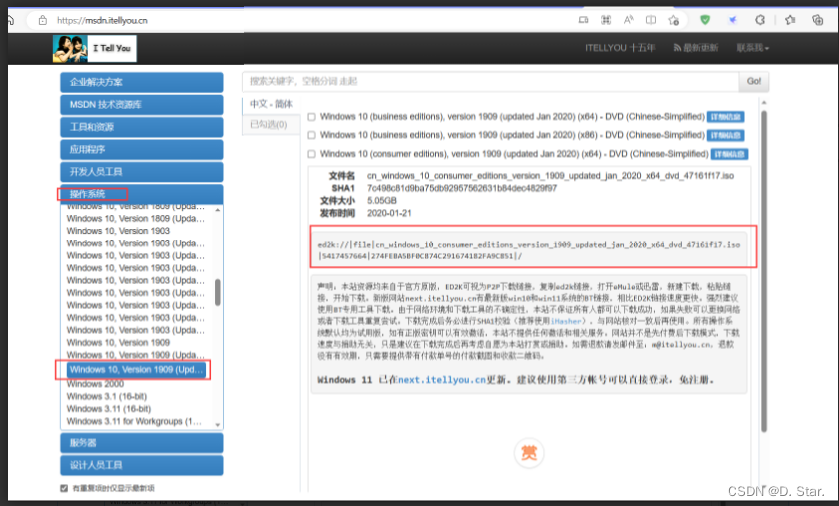Screen dimensions: 839x506
Task: Click the blue bird extension icon
Action: tap(733, 20)
